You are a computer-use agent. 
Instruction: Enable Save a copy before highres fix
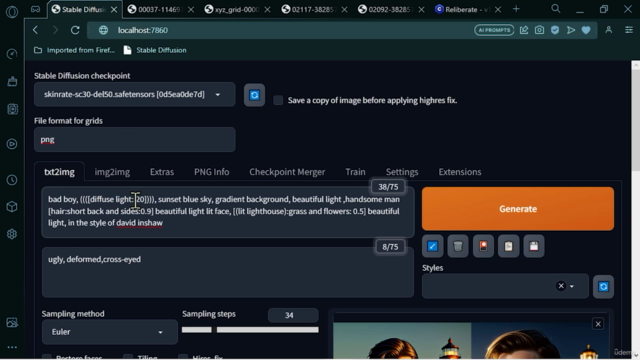coord(278,100)
